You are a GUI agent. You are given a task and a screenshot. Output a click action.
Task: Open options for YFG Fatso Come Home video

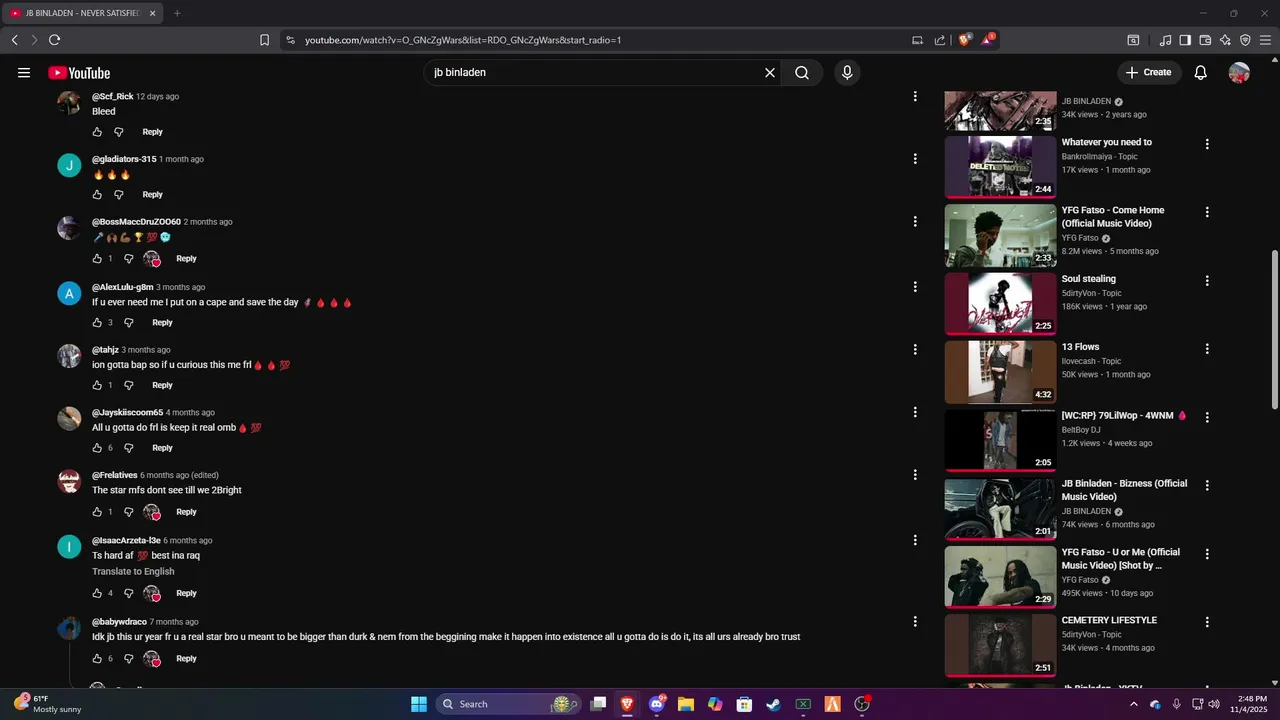point(1207,212)
